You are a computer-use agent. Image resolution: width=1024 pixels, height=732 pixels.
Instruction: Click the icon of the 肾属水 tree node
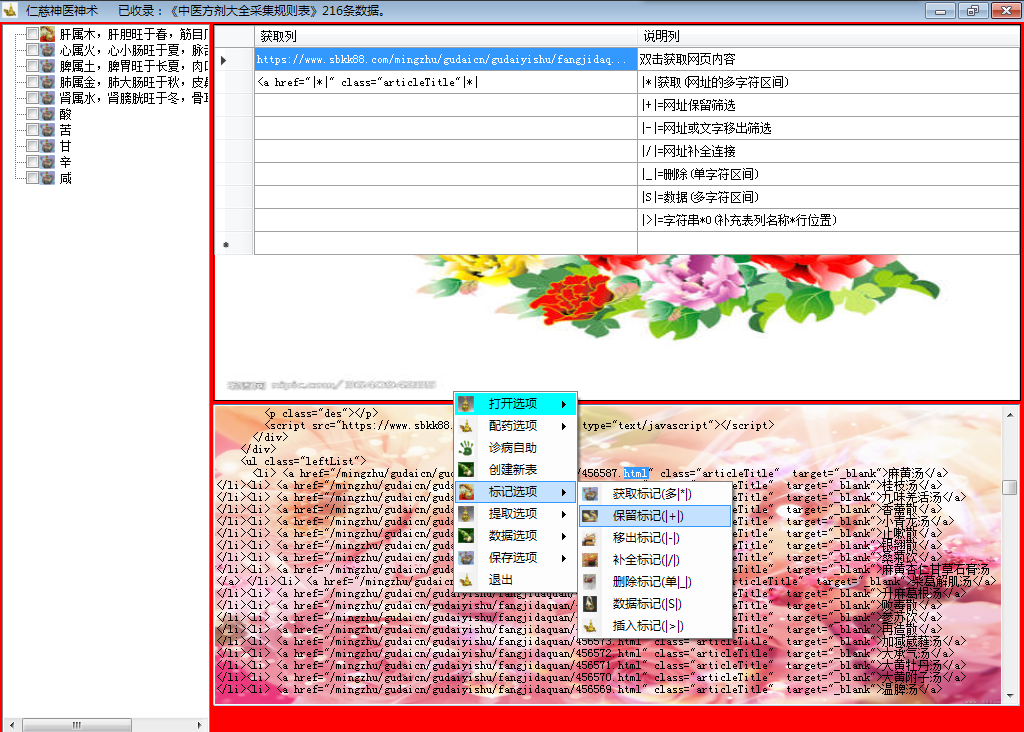point(48,98)
